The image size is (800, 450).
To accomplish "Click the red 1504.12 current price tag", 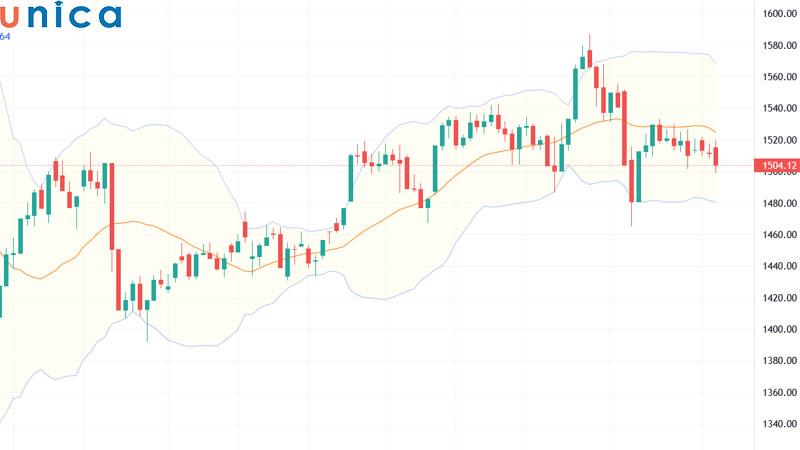I will [x=778, y=165].
